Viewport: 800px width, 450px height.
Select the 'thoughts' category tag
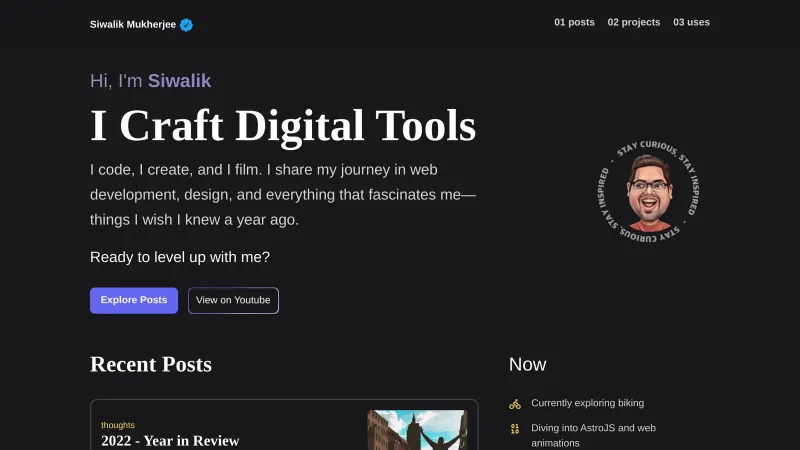coord(118,425)
